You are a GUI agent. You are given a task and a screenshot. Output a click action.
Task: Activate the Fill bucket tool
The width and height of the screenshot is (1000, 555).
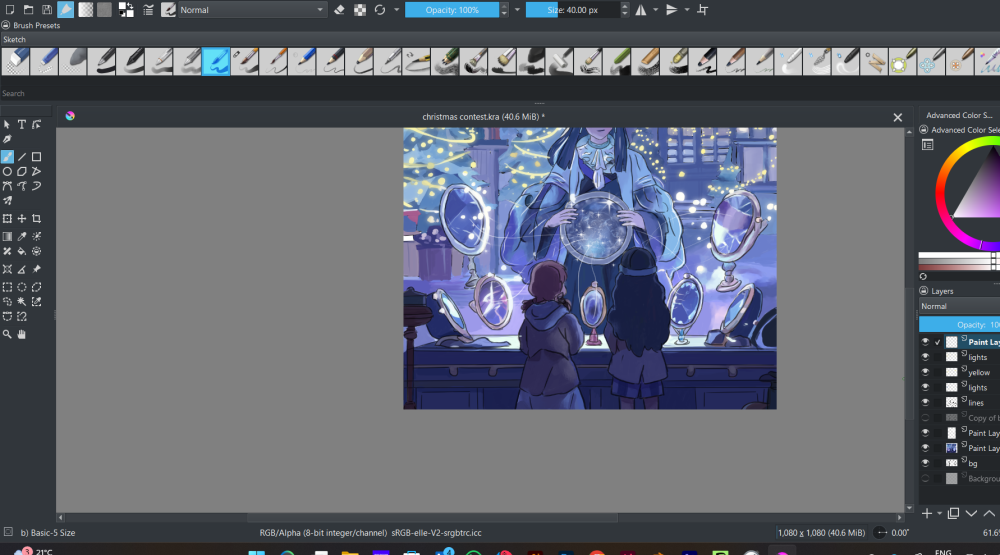22,251
